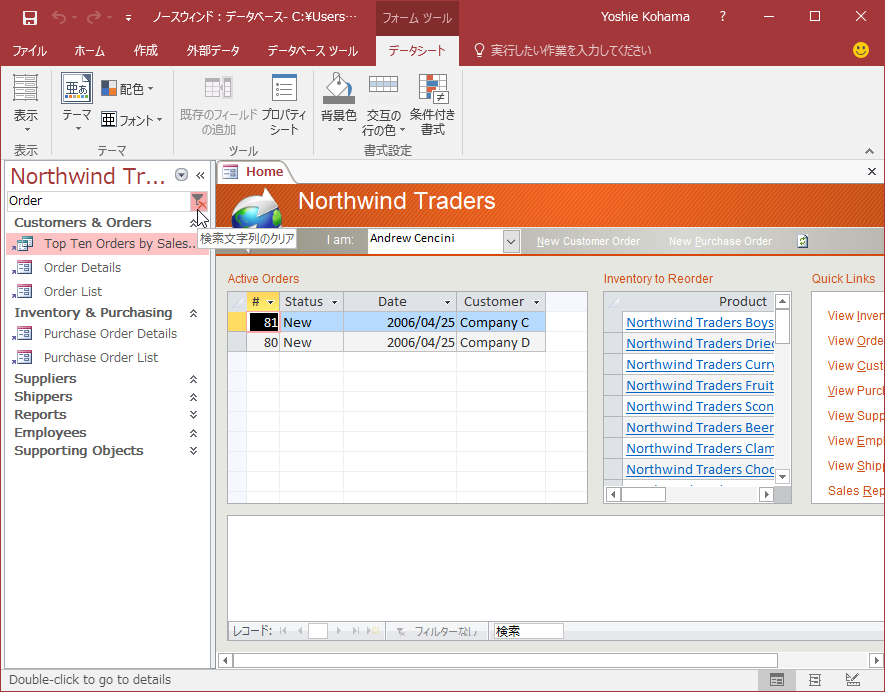Expand the Reports group
This screenshot has width=885, height=692.
coord(193,415)
